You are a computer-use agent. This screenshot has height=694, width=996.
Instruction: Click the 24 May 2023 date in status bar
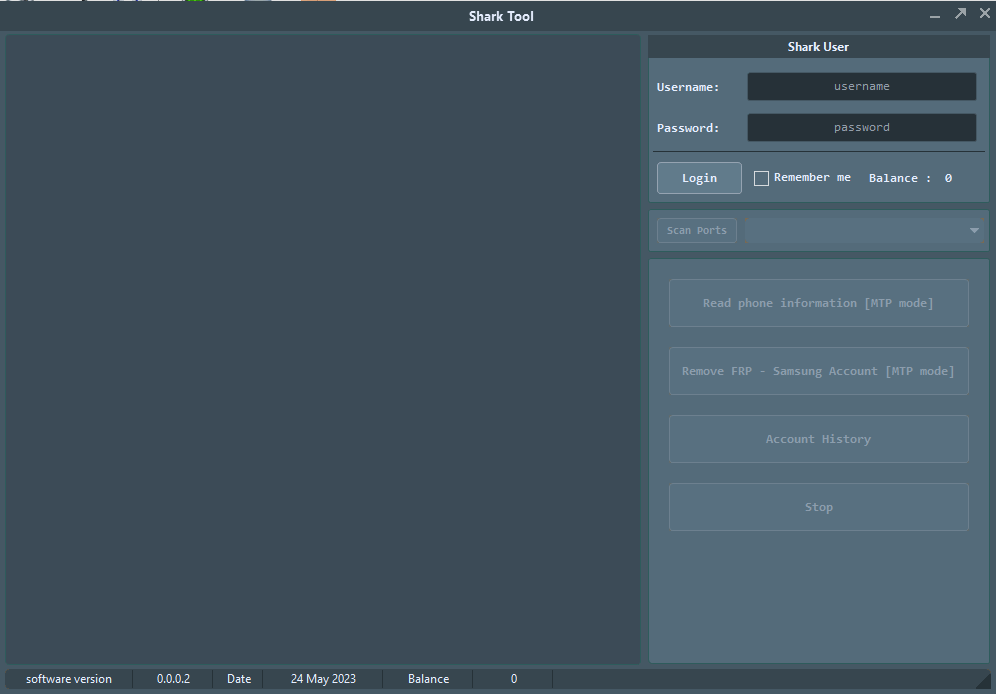(323, 679)
